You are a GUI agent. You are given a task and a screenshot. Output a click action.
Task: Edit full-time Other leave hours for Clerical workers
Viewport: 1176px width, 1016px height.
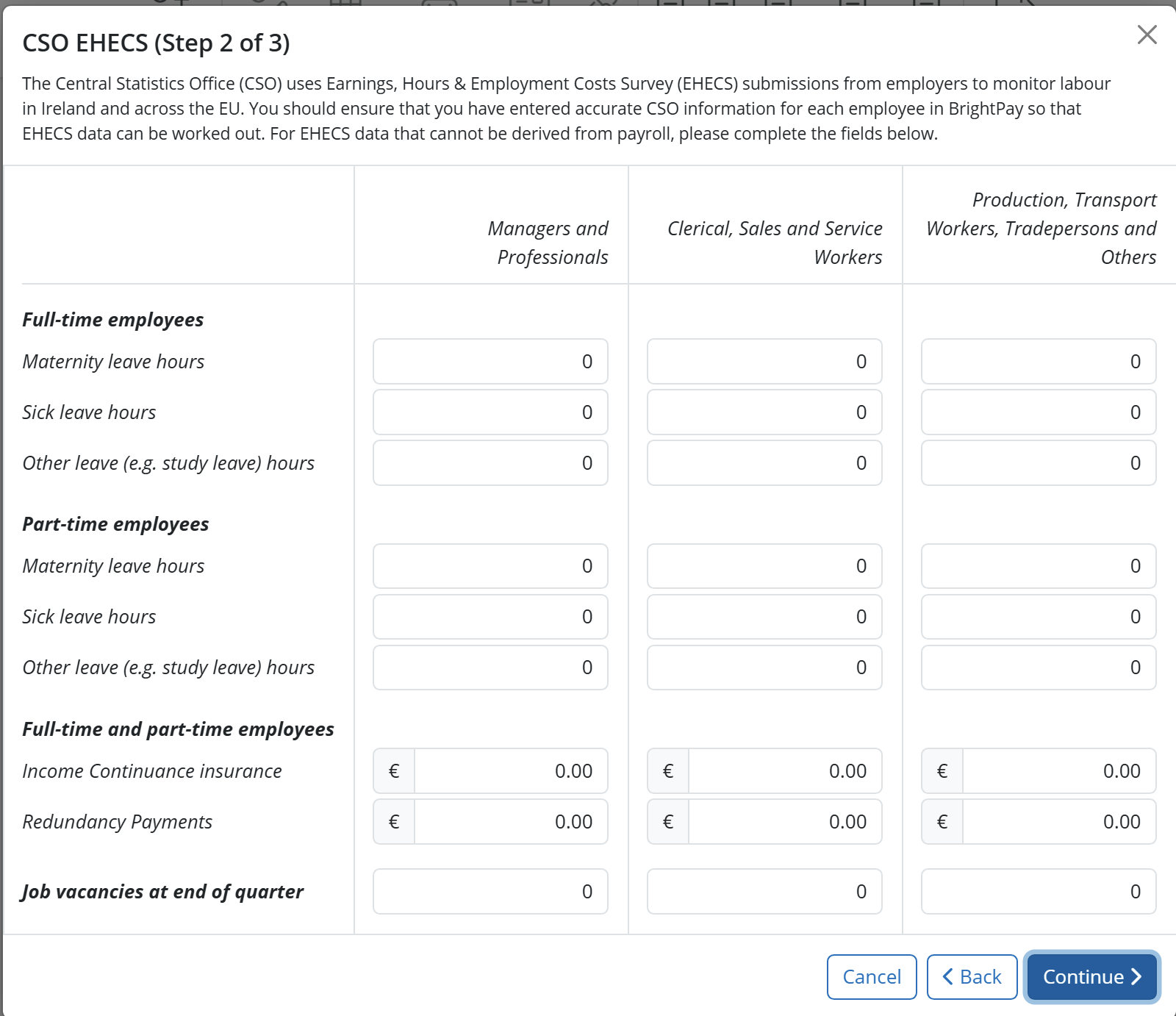pos(764,462)
